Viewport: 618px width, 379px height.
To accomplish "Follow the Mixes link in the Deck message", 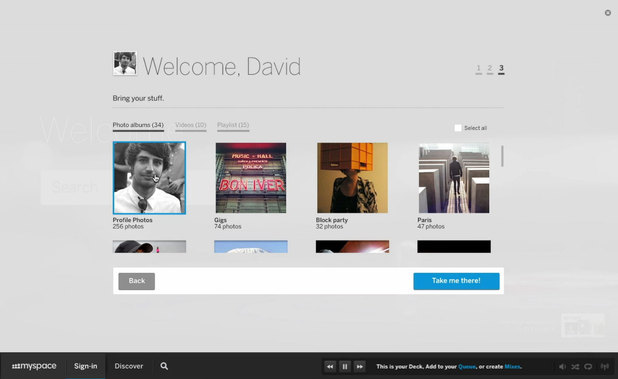I will tap(512, 367).
